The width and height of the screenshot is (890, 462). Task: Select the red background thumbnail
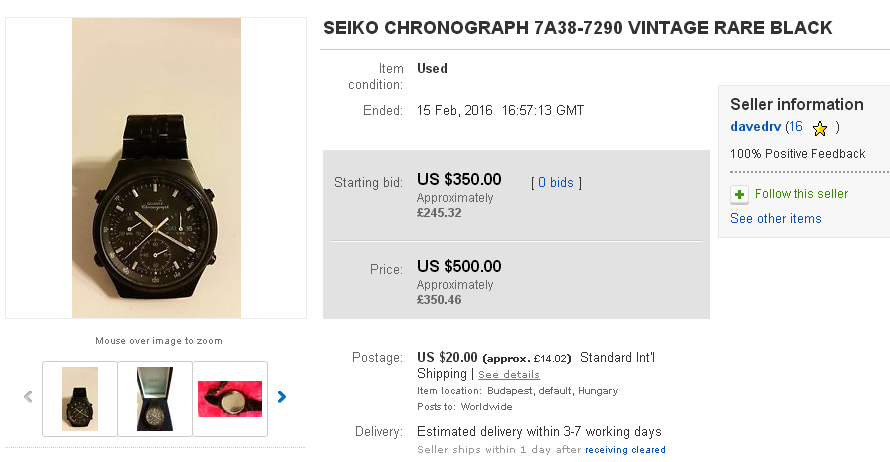(230, 398)
